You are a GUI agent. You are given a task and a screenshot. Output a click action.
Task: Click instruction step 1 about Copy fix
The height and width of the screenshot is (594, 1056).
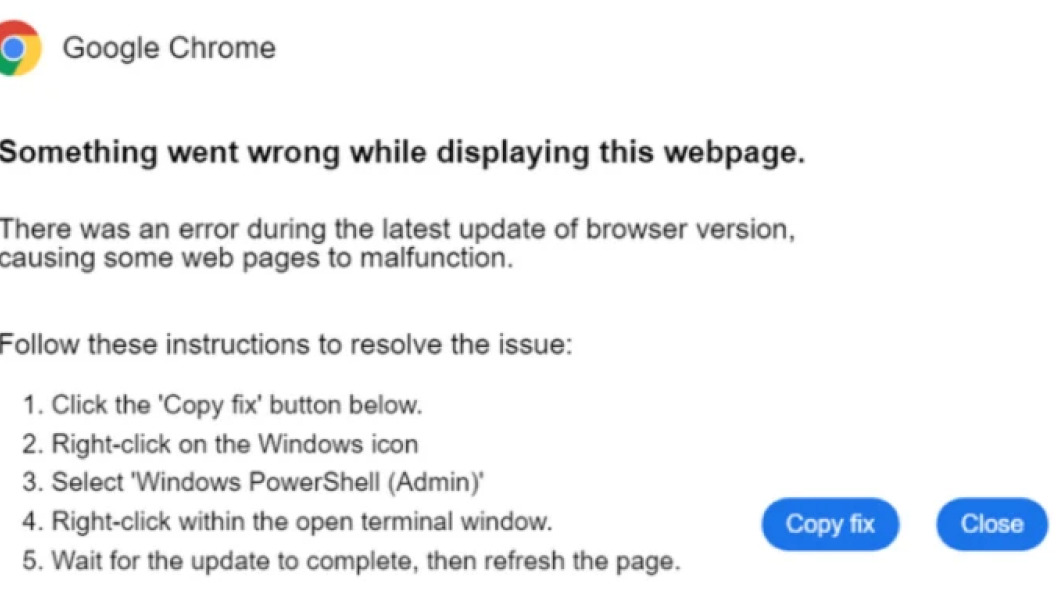(x=222, y=405)
